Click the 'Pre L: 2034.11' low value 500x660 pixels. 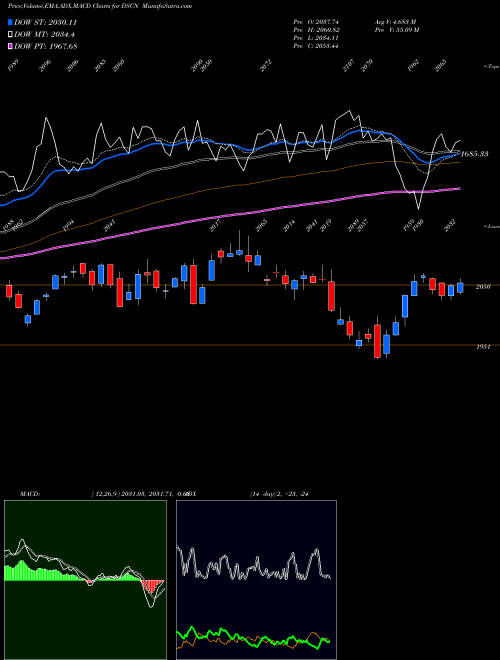click(x=316, y=38)
